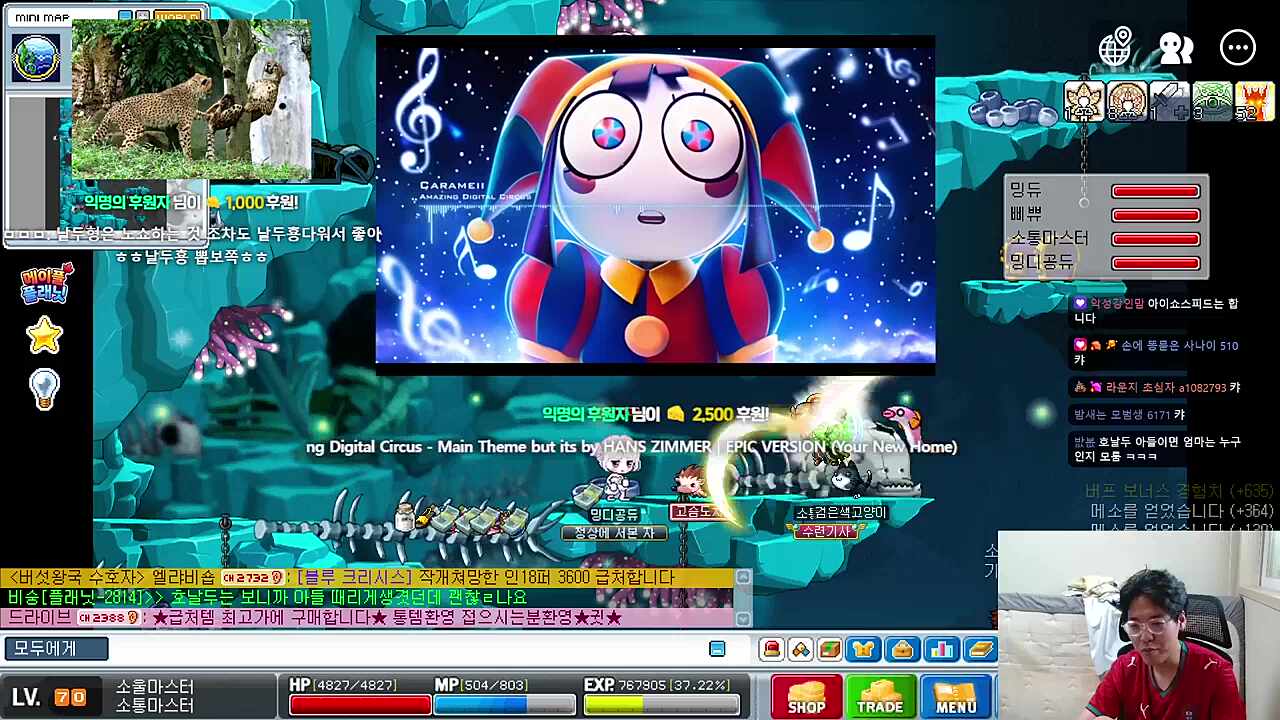
Task: Click the 밍듀 party HP bar
Action: pyautogui.click(x=1155, y=191)
